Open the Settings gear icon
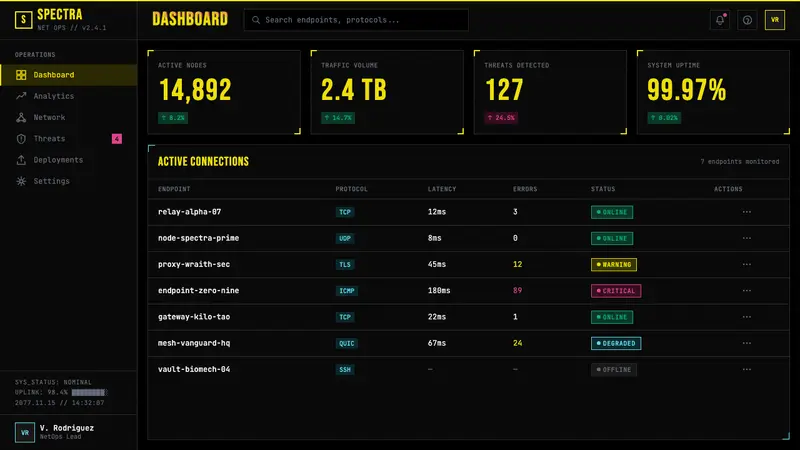Screen dimensions: 800x450 (21, 181)
